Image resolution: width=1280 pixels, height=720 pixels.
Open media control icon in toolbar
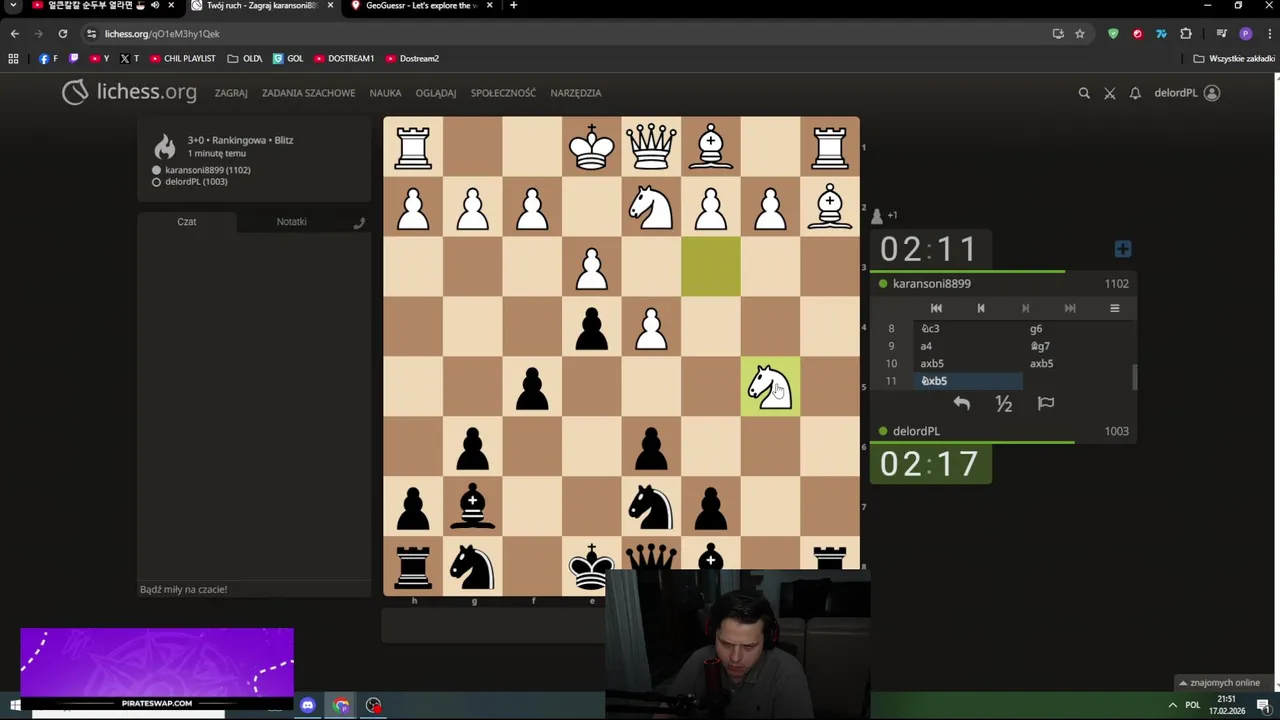pyautogui.click(x=1221, y=34)
